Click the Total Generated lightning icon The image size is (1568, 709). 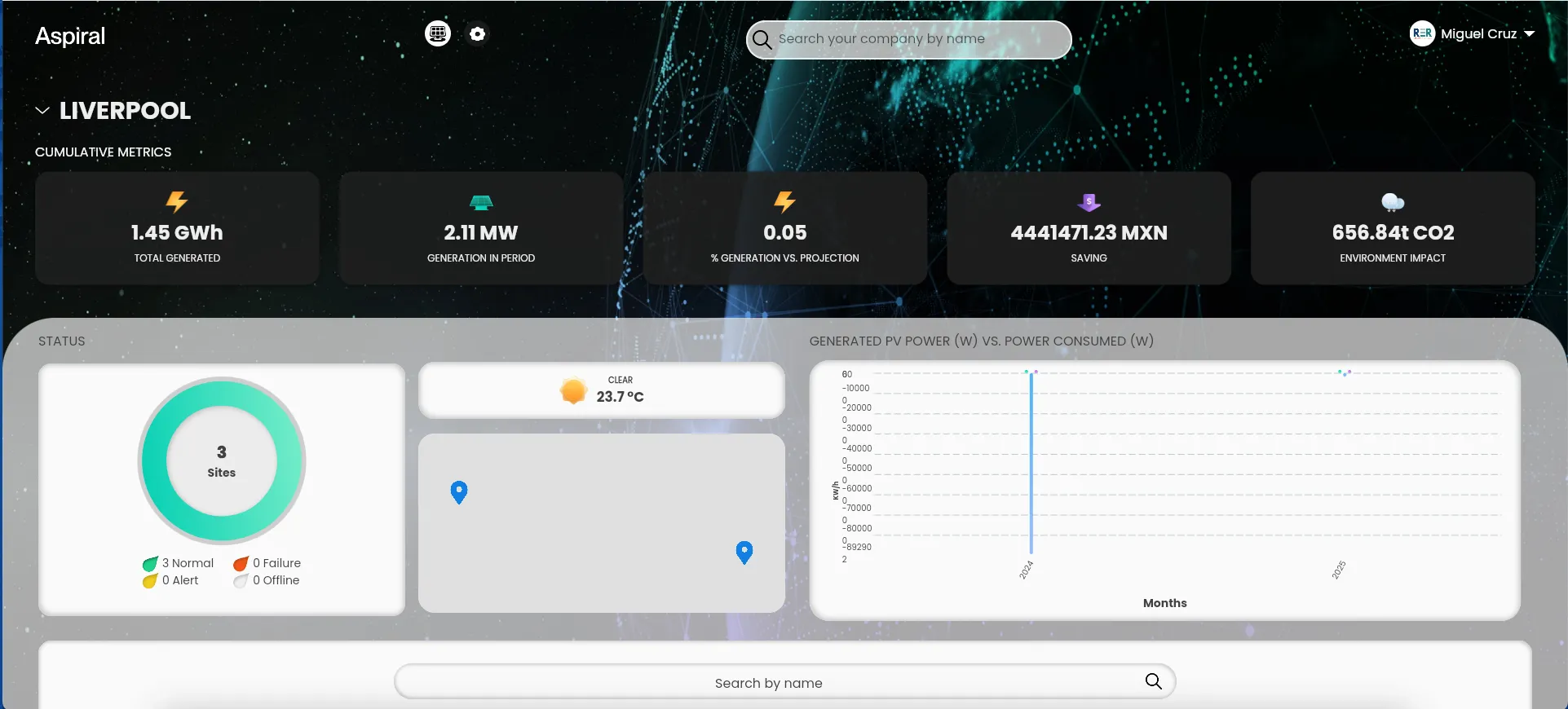pyautogui.click(x=177, y=201)
